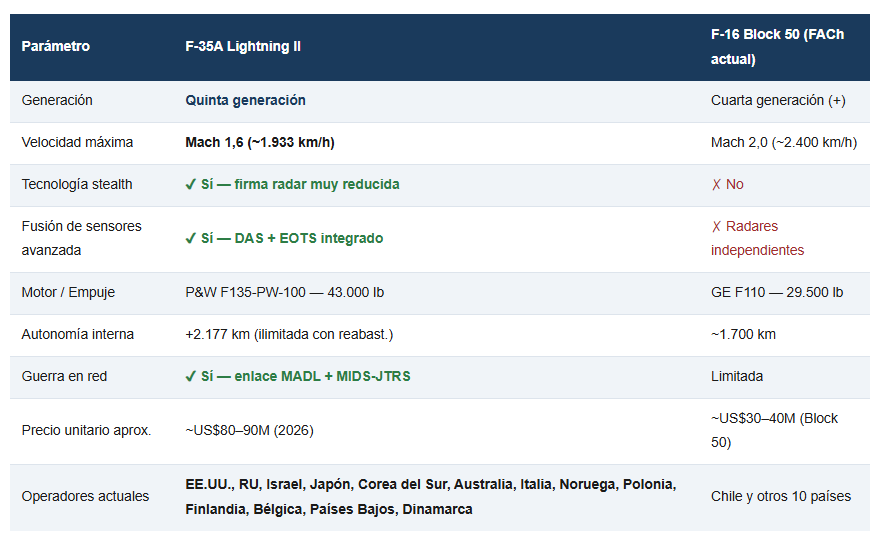Click the F-35A operators country list
883x544 pixels.
431,497
